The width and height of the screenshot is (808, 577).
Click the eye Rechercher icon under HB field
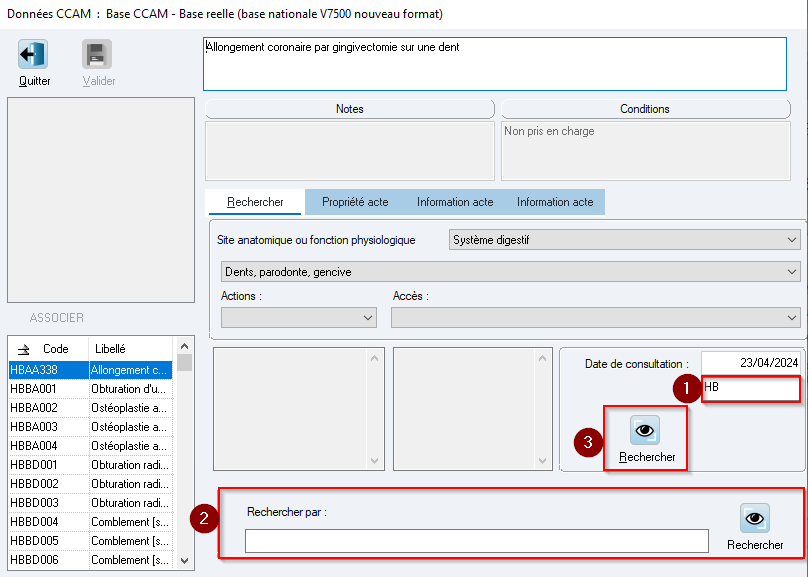click(645, 430)
